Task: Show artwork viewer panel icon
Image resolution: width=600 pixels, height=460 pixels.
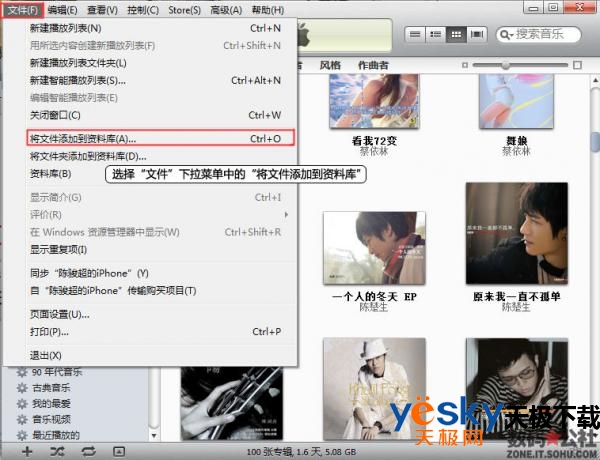Action: tap(119, 452)
